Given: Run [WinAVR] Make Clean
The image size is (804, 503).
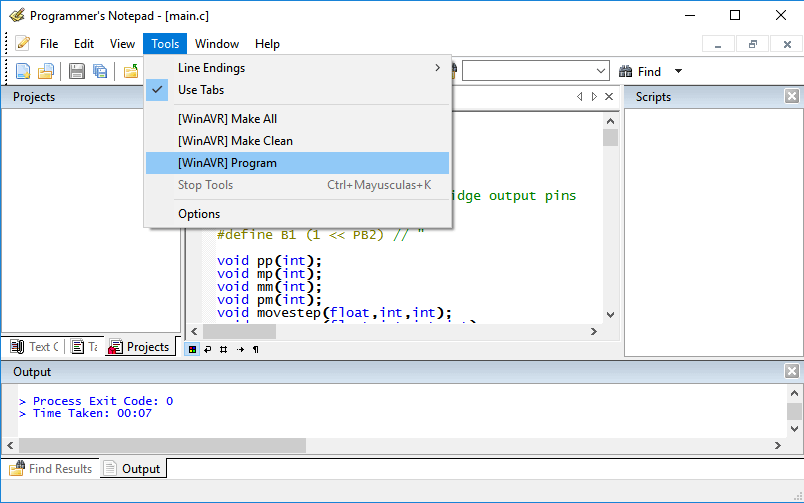Looking at the screenshot, I should point(297,141).
